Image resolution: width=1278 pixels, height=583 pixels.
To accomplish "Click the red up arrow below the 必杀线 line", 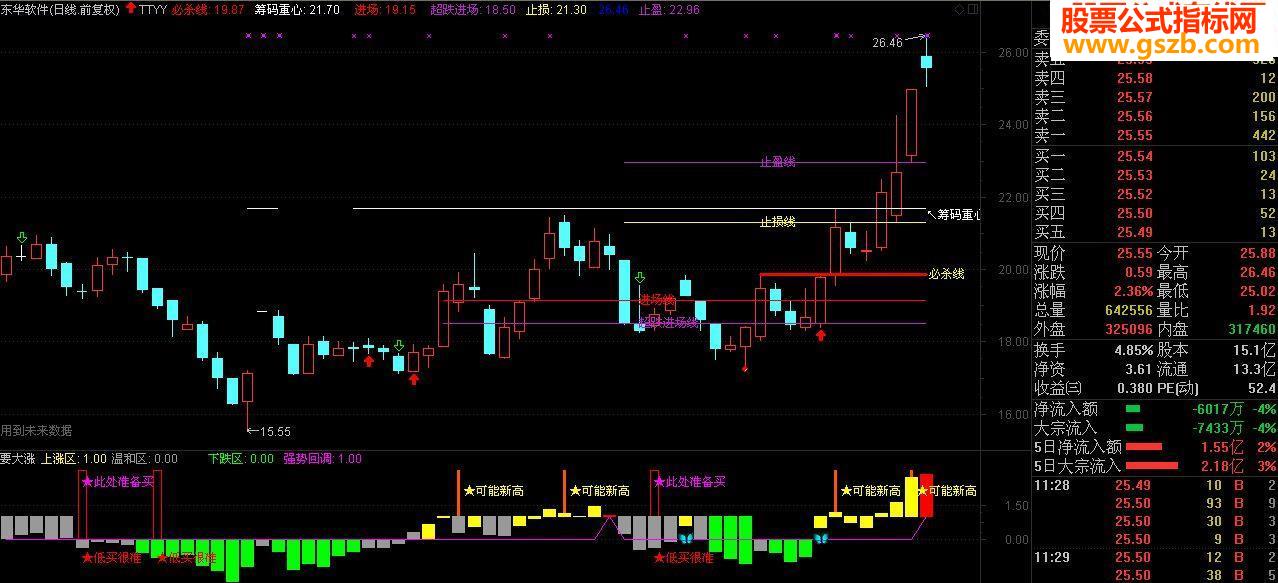I will click(821, 334).
